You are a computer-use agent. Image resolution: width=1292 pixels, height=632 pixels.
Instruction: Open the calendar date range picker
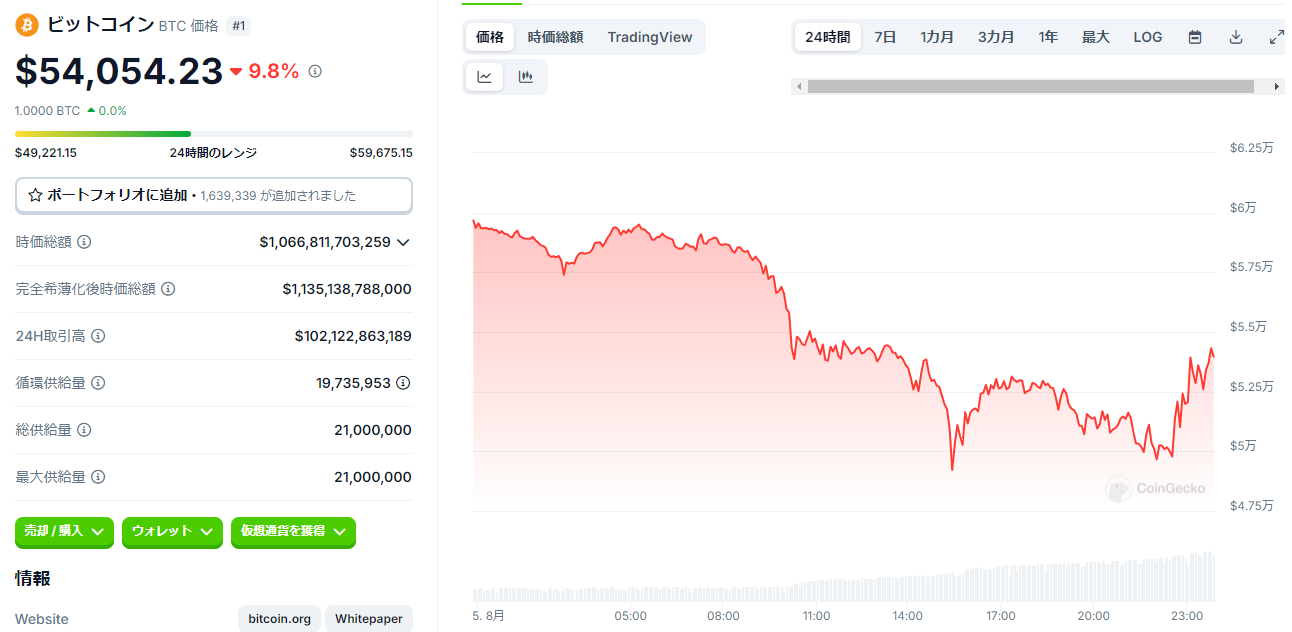pyautogui.click(x=1195, y=37)
